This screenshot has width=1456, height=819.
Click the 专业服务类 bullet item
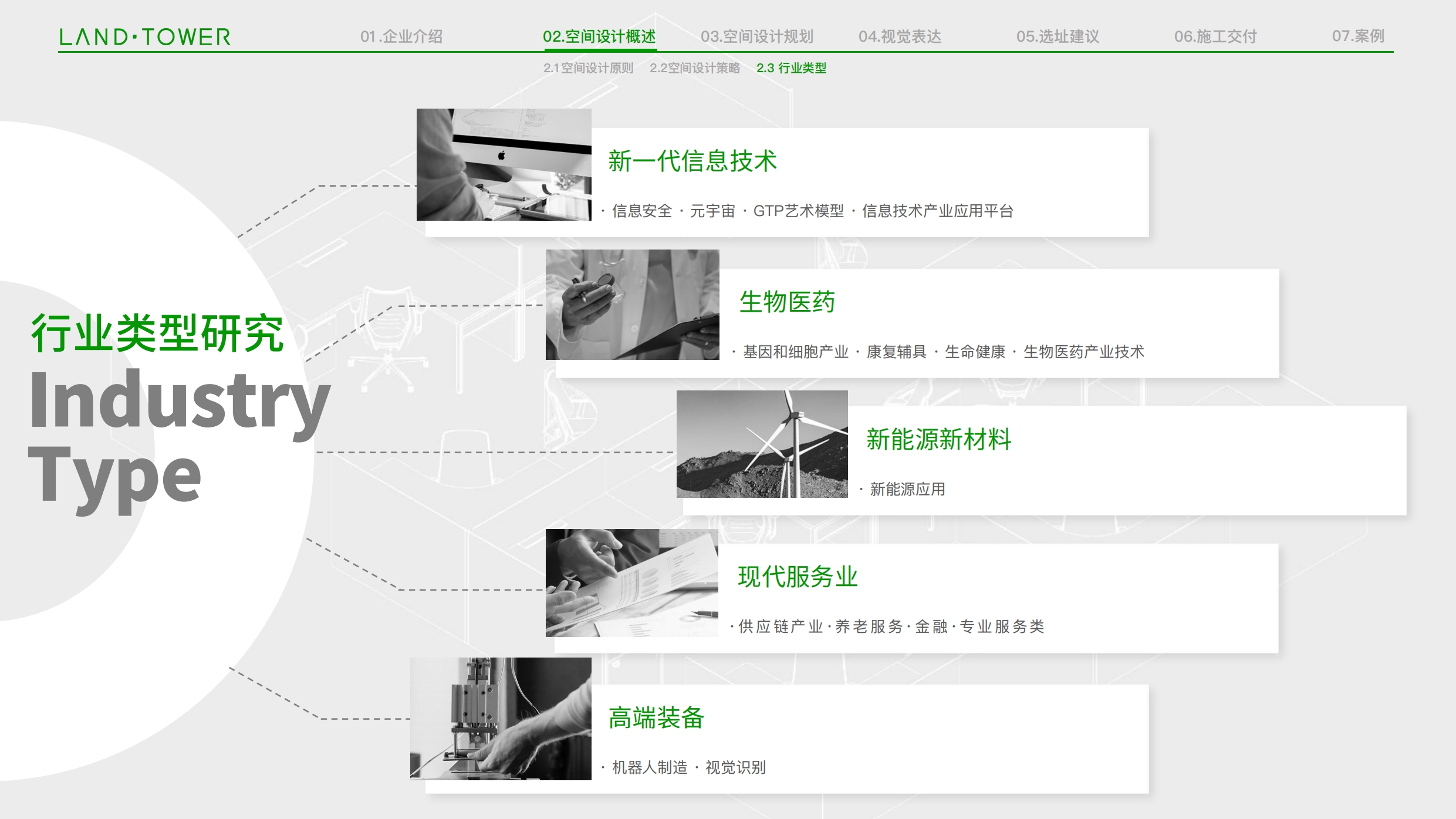point(1002,626)
